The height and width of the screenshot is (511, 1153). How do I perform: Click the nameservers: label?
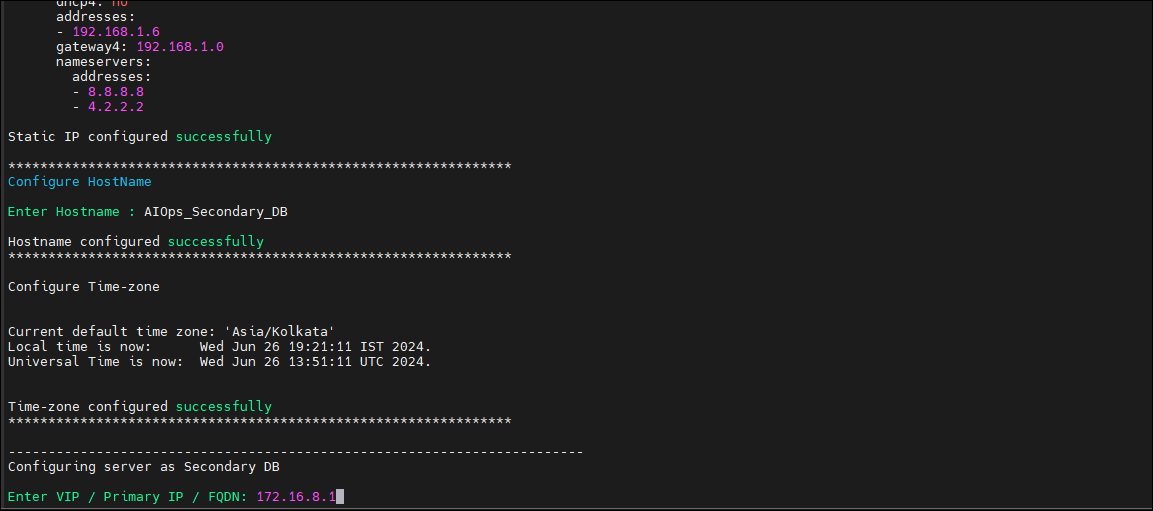coord(104,62)
